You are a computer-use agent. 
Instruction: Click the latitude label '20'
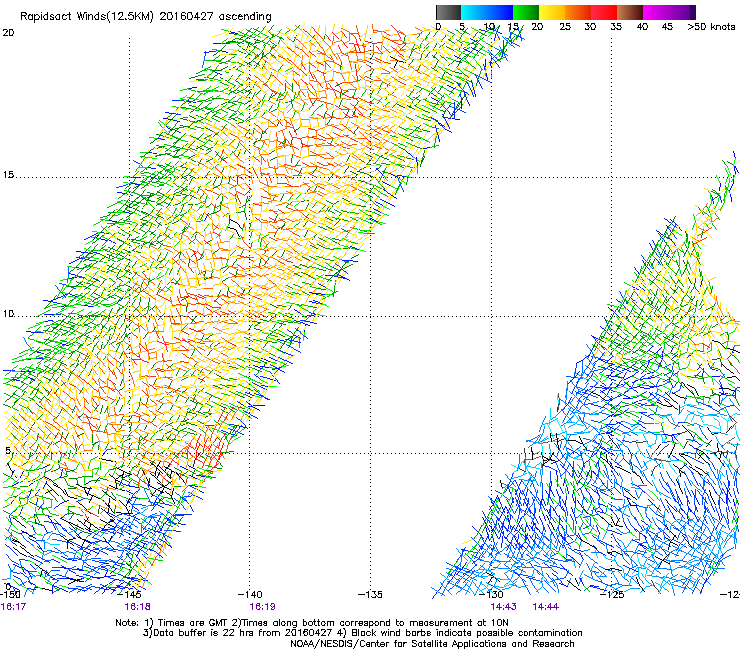(x=8, y=33)
